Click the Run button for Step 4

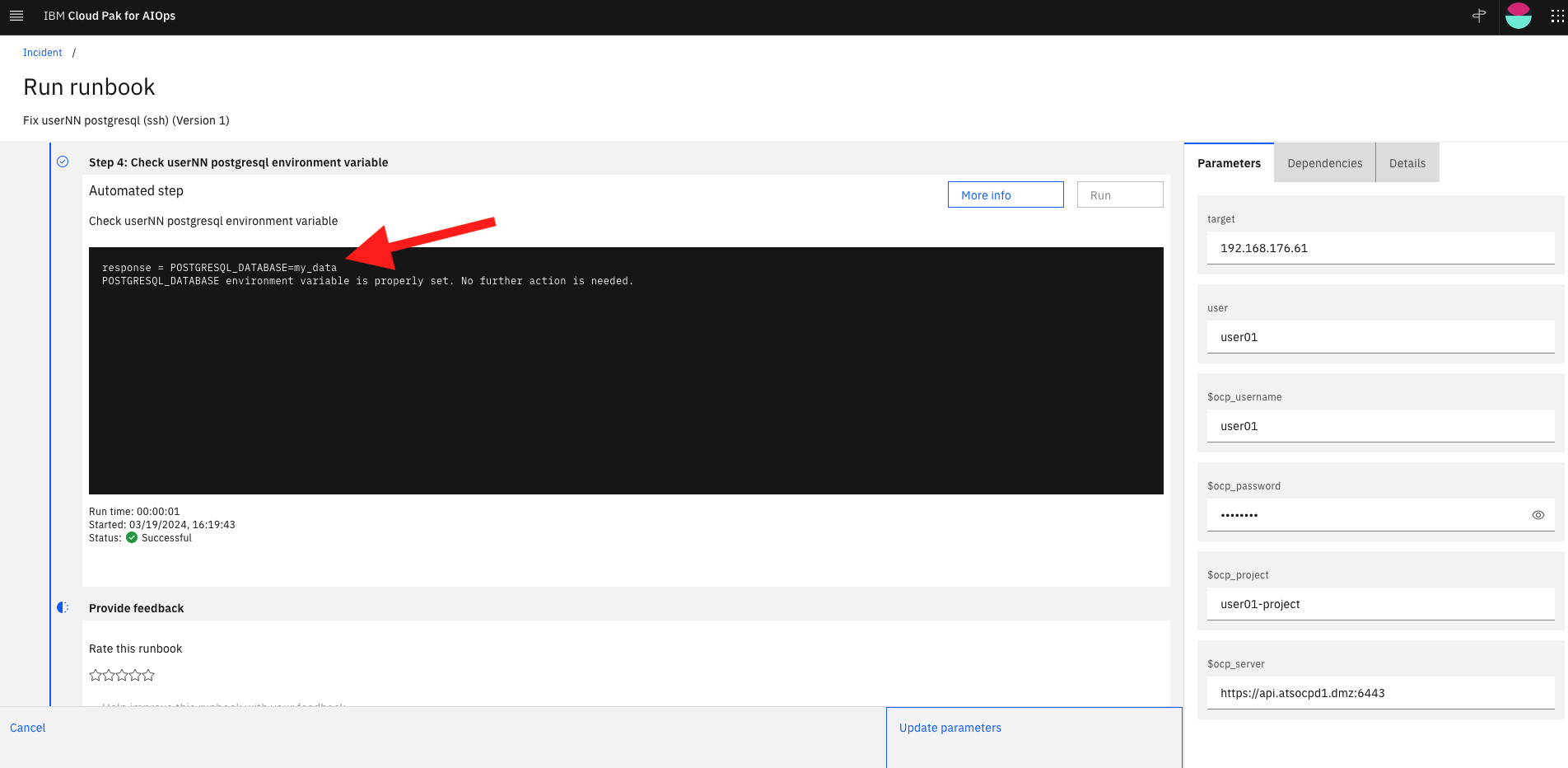[x=1120, y=194]
